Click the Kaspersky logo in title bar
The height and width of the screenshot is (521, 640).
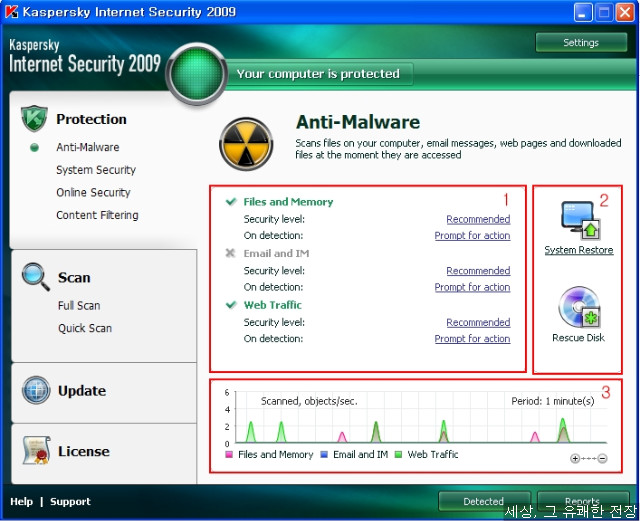pyautogui.click(x=11, y=12)
